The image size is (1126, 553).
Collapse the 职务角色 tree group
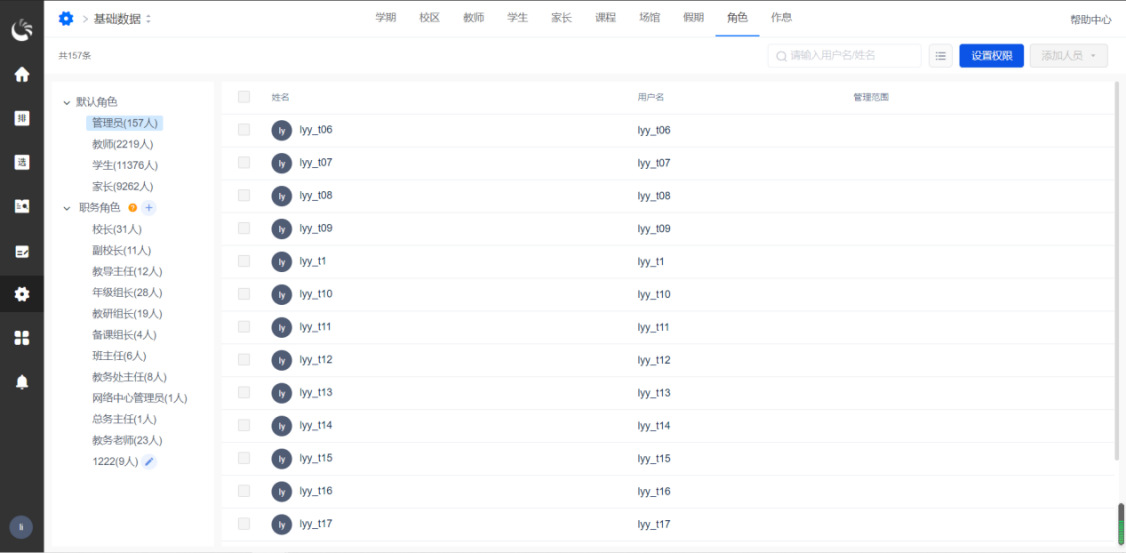click(67, 208)
